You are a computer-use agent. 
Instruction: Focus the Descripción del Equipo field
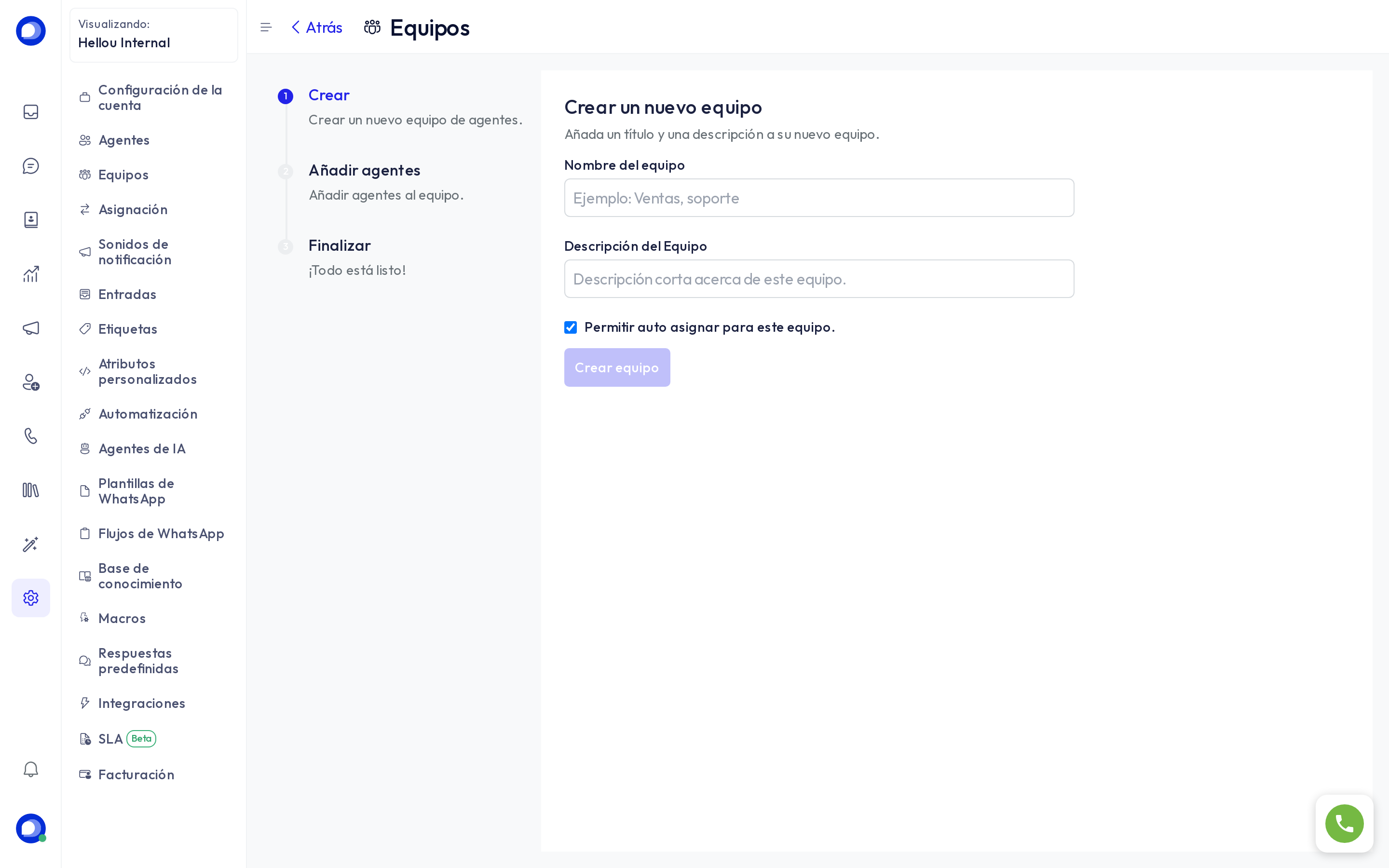point(819,279)
